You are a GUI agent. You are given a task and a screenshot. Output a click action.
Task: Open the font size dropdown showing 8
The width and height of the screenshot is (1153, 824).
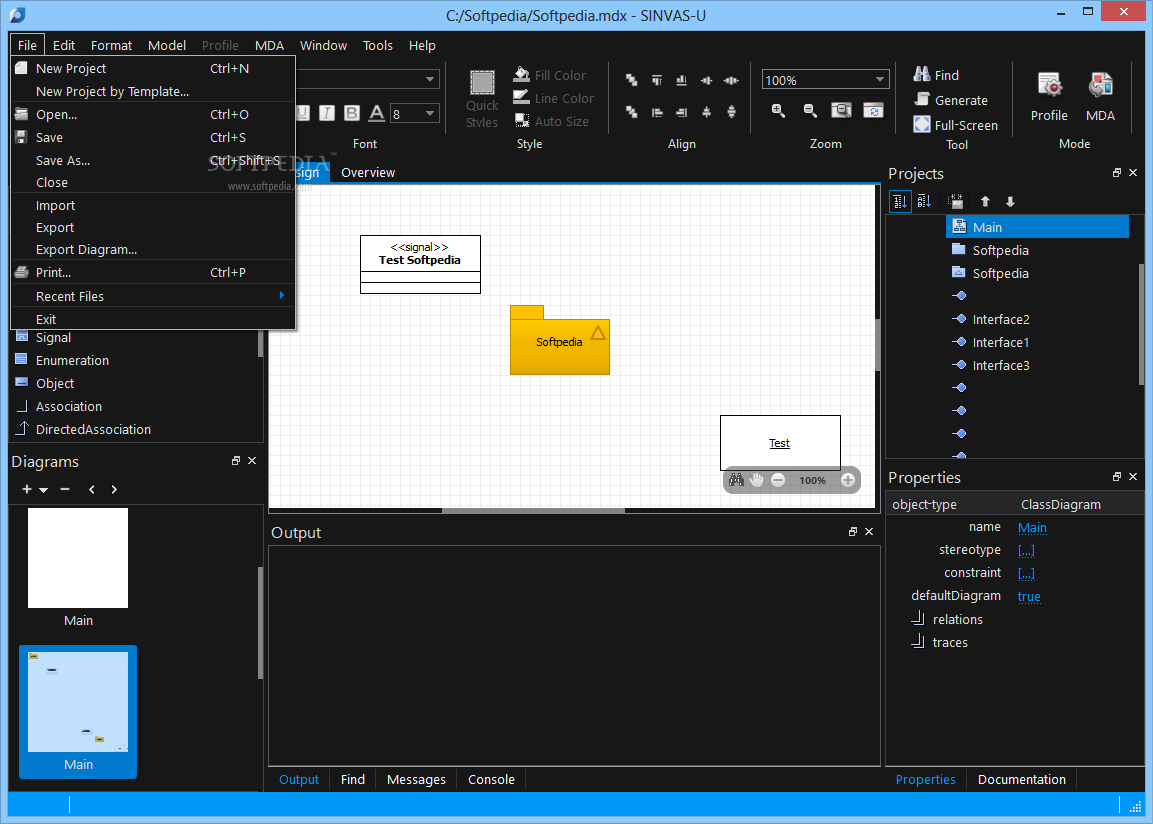point(430,113)
